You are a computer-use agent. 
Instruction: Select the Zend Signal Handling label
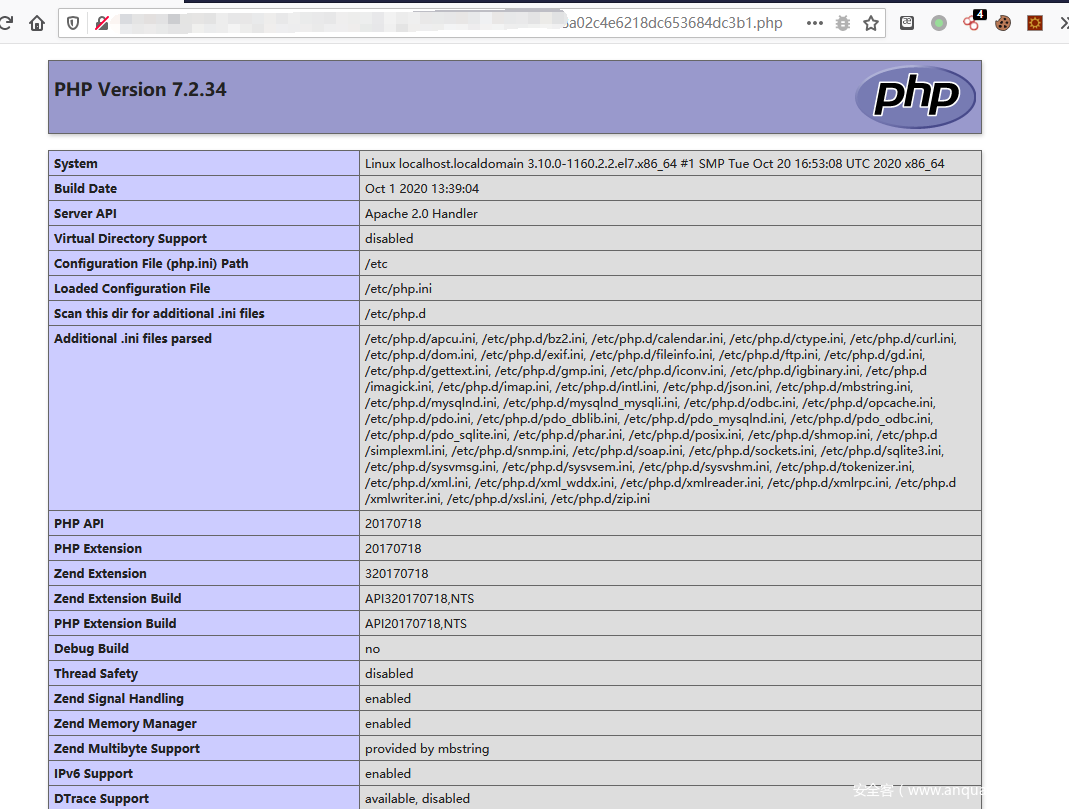[x=119, y=699]
